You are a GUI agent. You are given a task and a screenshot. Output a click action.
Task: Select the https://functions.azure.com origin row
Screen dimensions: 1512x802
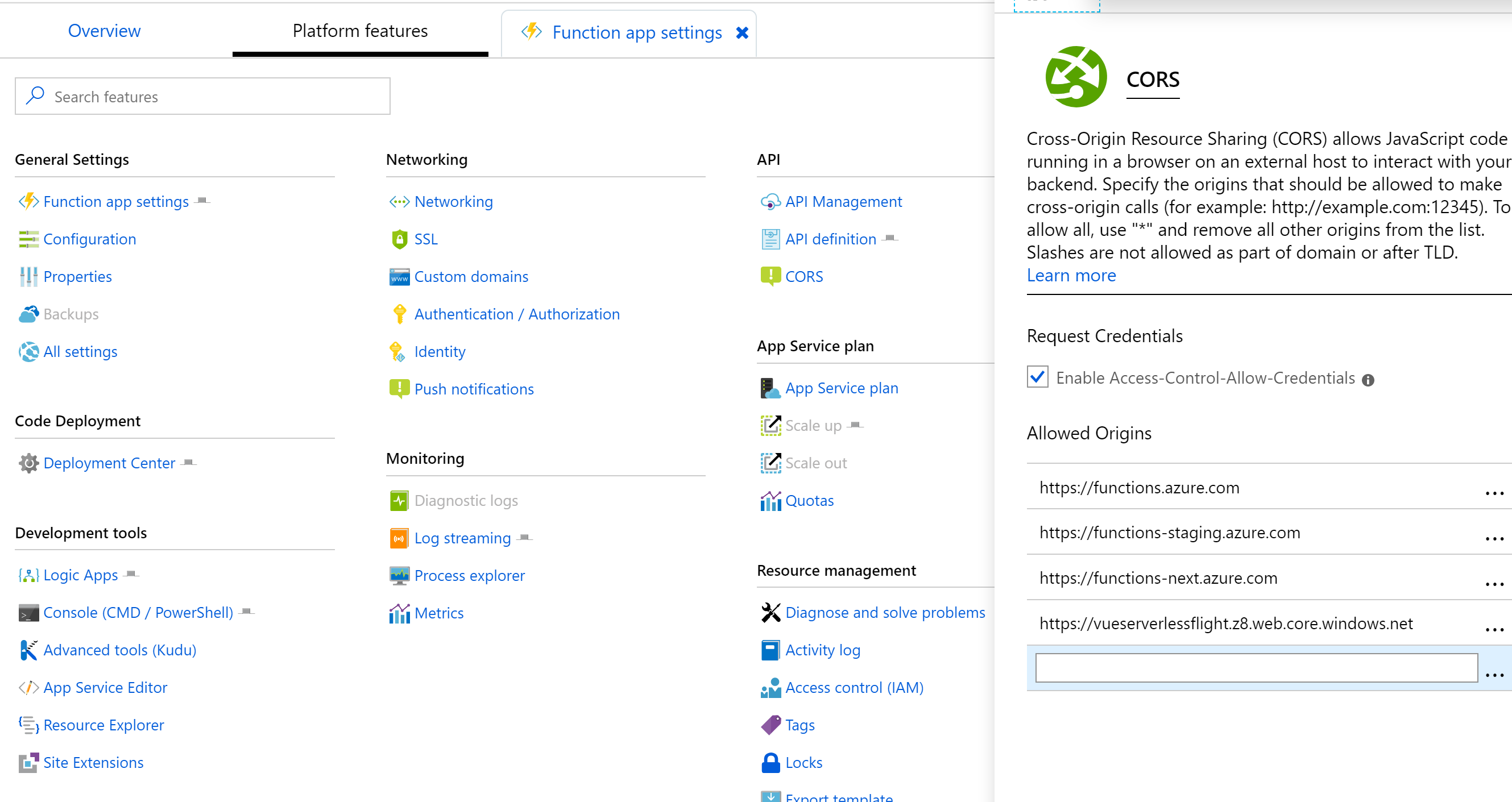(x=1269, y=487)
